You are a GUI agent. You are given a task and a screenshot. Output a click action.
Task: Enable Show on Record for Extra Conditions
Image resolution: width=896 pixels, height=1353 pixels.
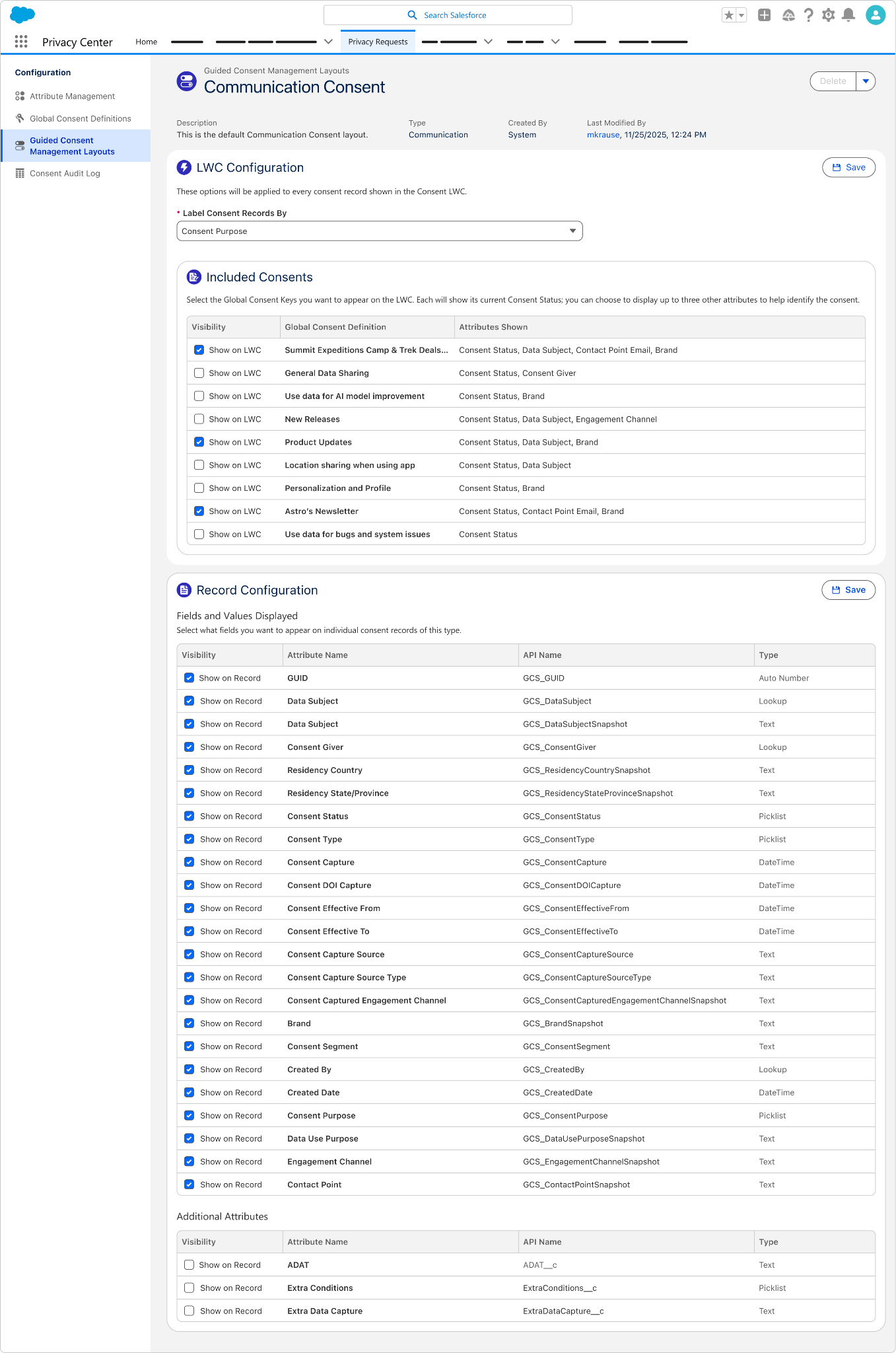click(x=189, y=1288)
